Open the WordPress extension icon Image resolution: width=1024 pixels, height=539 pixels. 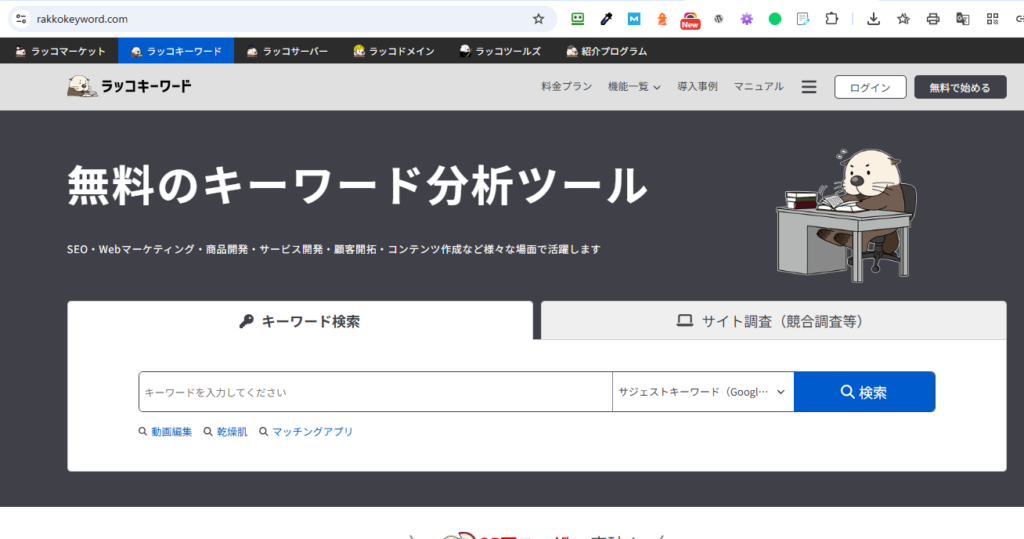coord(718,19)
